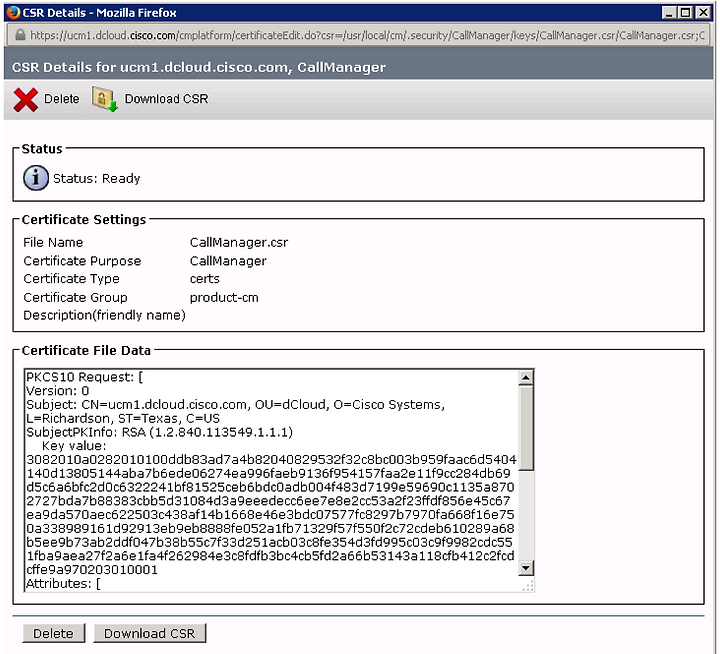Screen dimensions: 720x654
Task: Click the bottom Download CSR button
Action: (x=150, y=633)
